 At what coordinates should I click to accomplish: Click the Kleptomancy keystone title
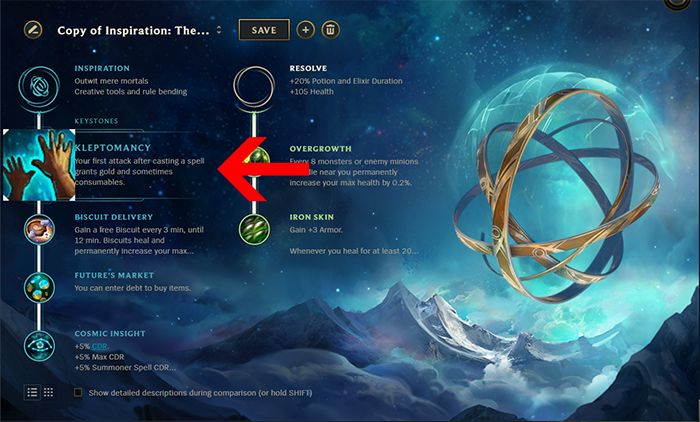point(113,148)
